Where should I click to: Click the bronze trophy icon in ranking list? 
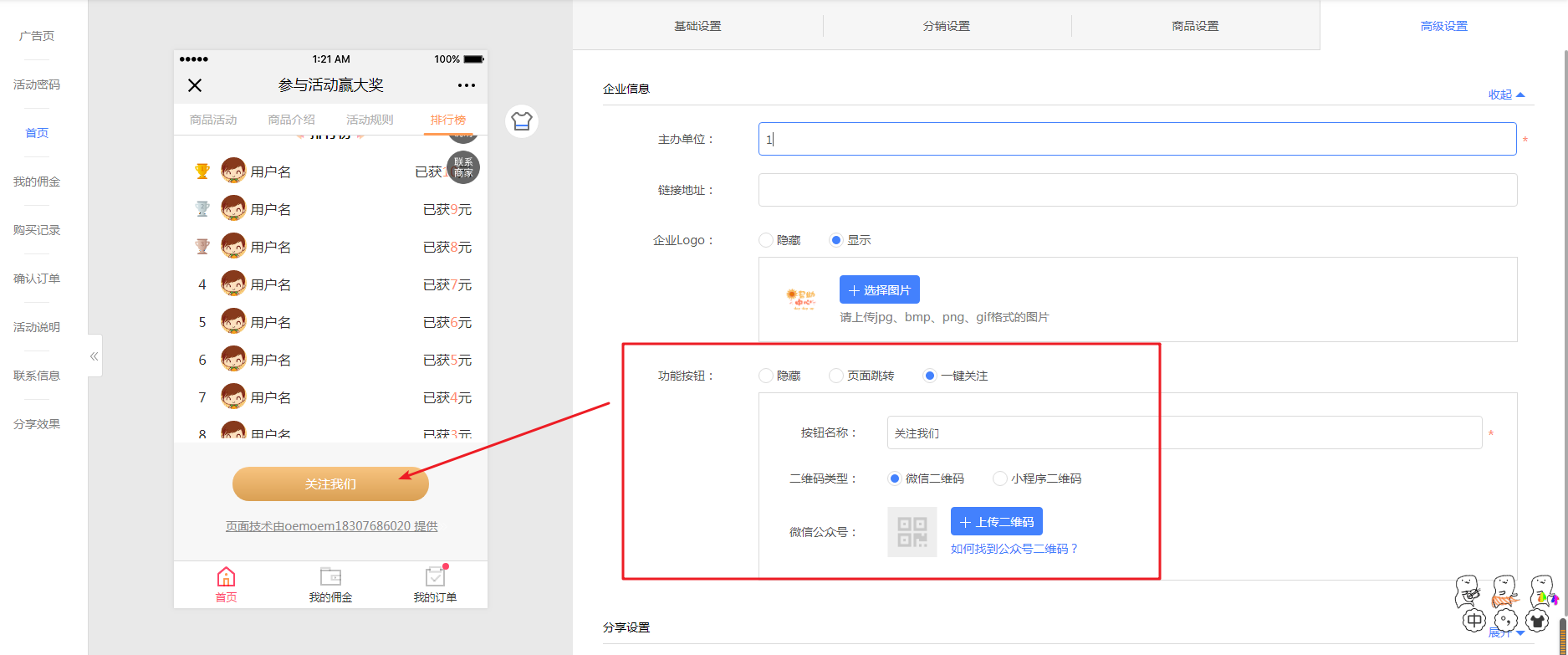coord(202,247)
